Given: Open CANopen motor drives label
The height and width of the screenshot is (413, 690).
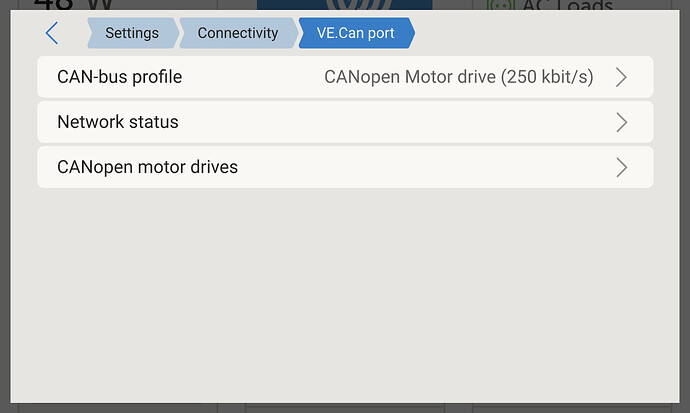Looking at the screenshot, I should coord(148,167).
